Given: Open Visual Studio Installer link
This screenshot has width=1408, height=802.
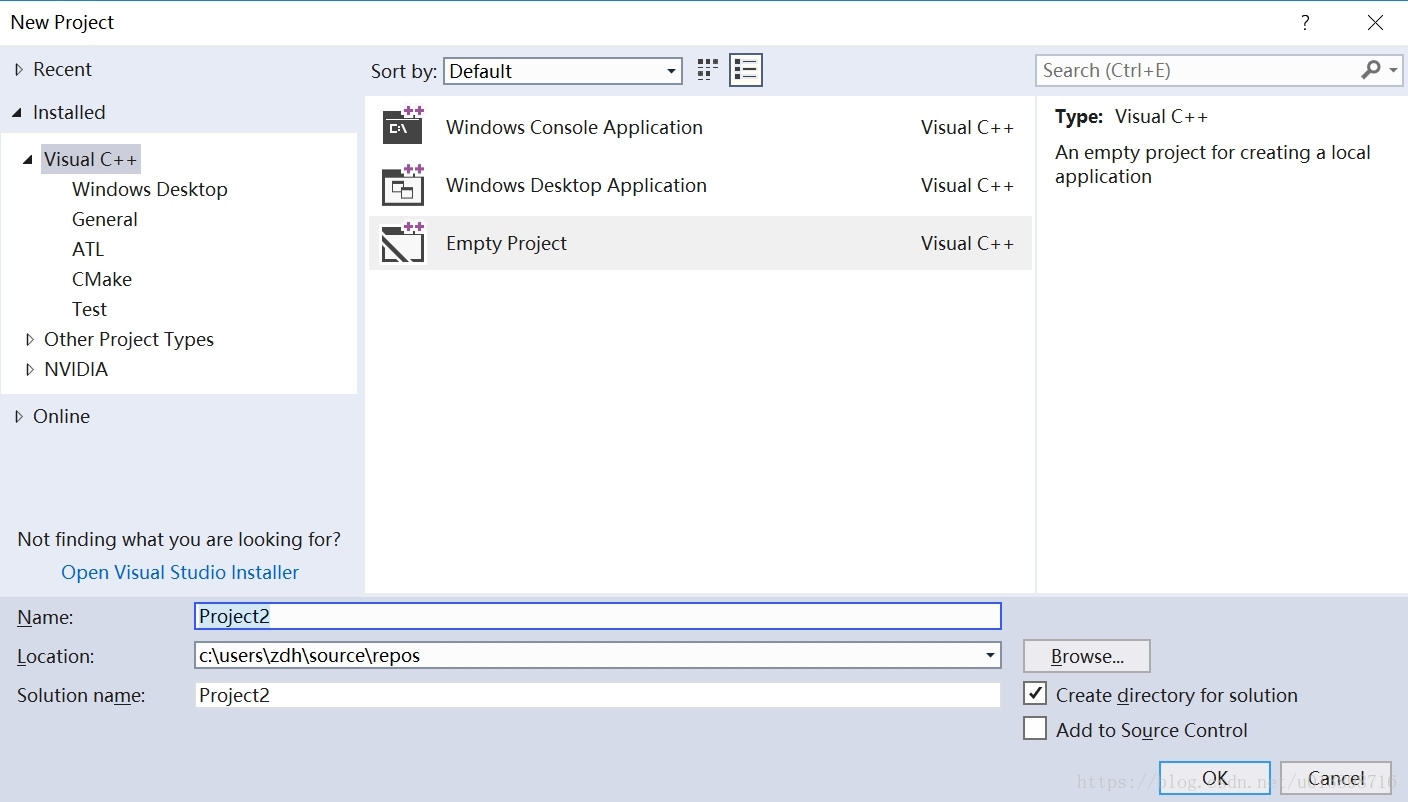Looking at the screenshot, I should pos(180,572).
